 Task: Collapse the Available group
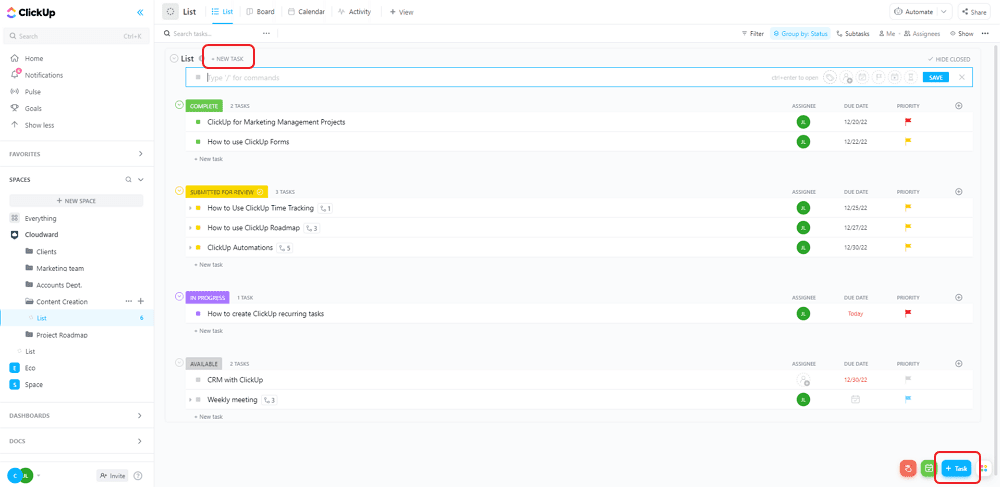pyautogui.click(x=179, y=363)
